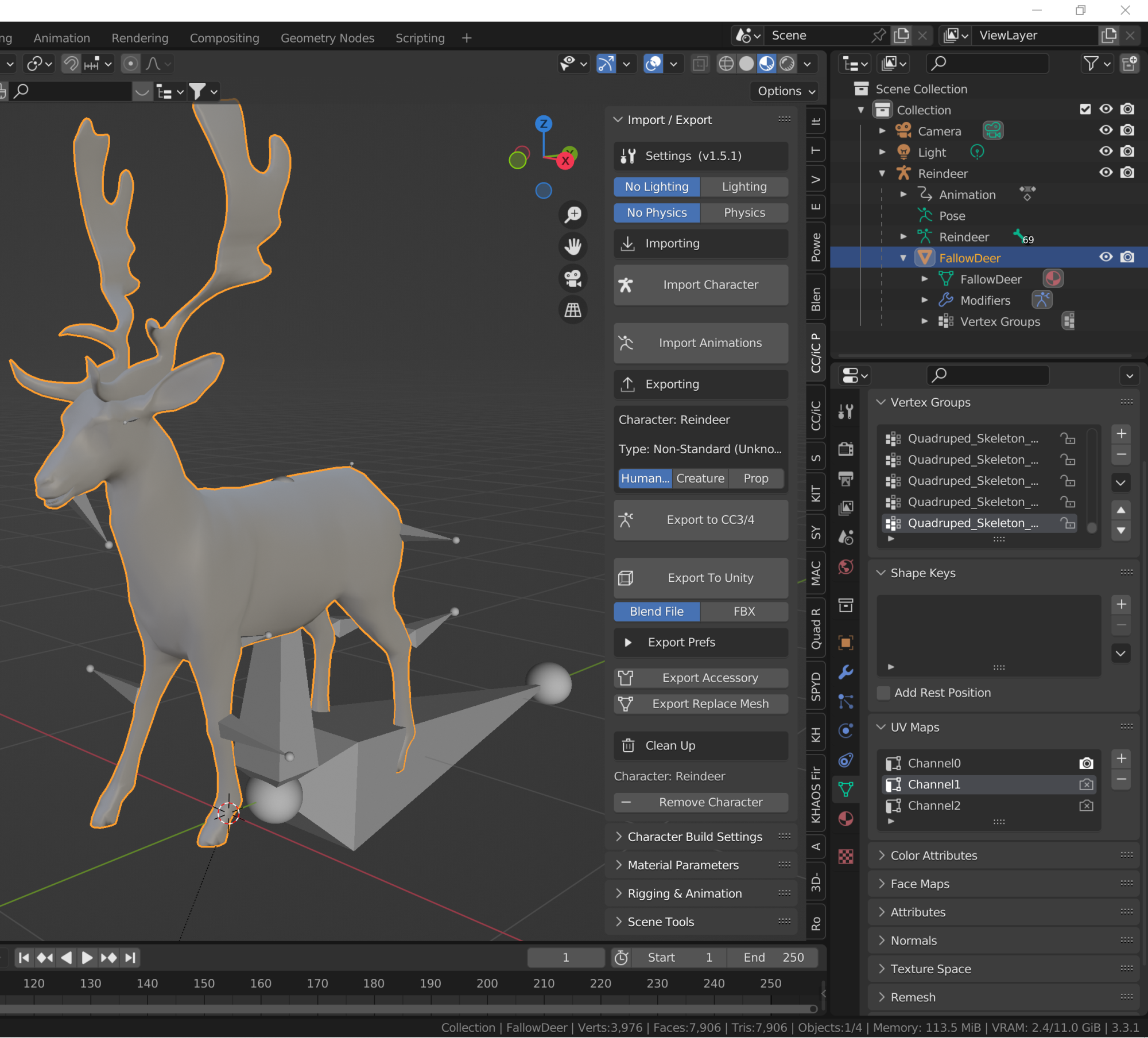The height and width of the screenshot is (1038, 1148).
Task: Click the red X axis gizmo
Action: pyautogui.click(x=565, y=161)
